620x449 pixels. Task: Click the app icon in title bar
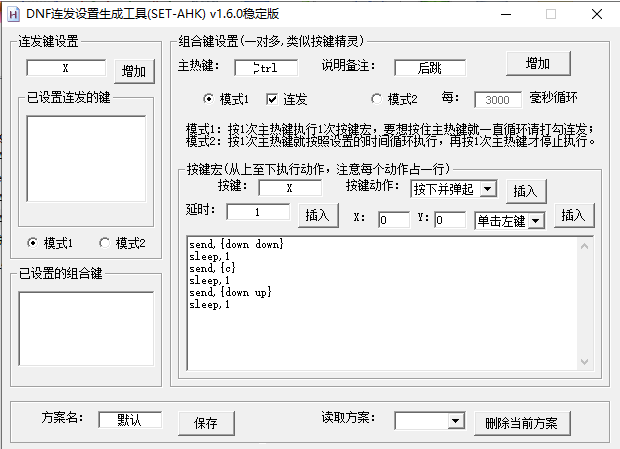coord(13,14)
